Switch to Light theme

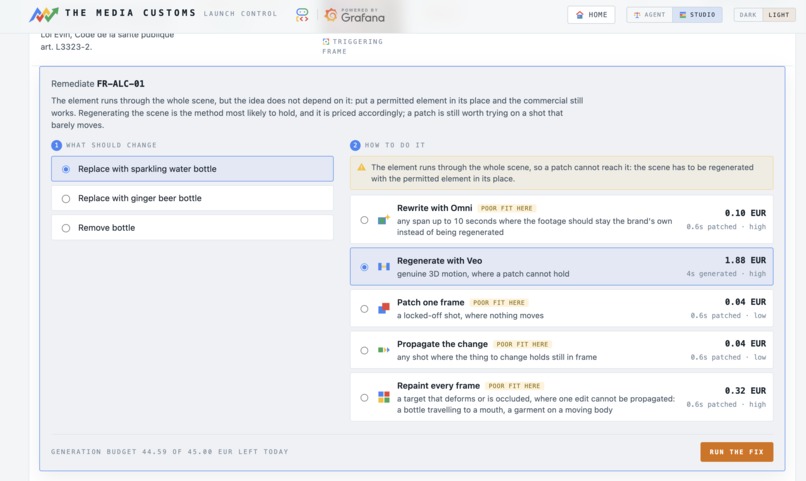pyautogui.click(x=778, y=15)
